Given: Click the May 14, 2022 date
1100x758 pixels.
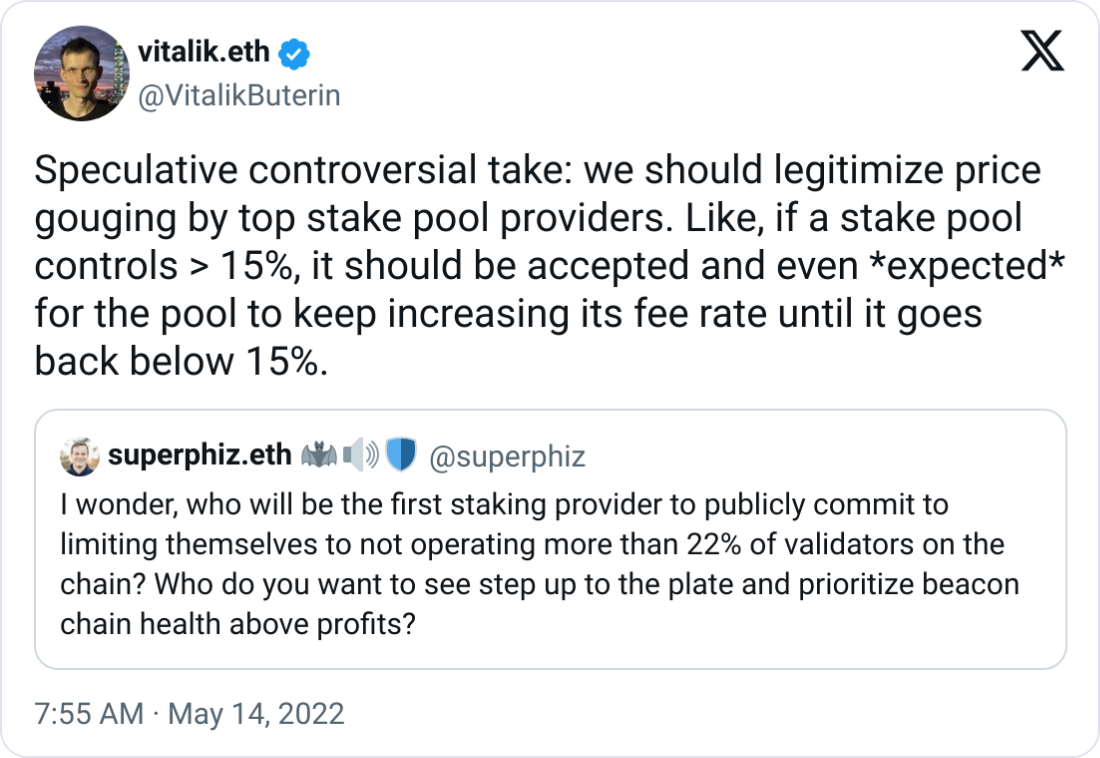Looking at the screenshot, I should point(256,714).
